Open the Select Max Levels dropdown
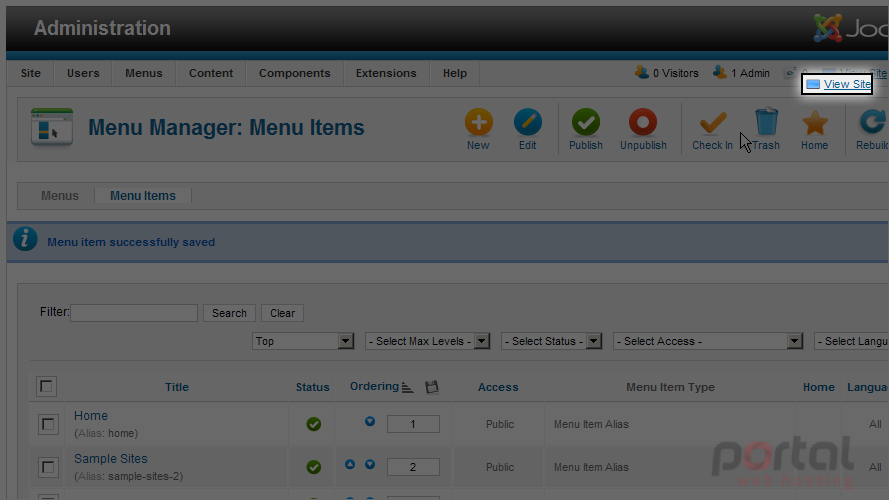The image size is (889, 500). pyautogui.click(x=427, y=341)
